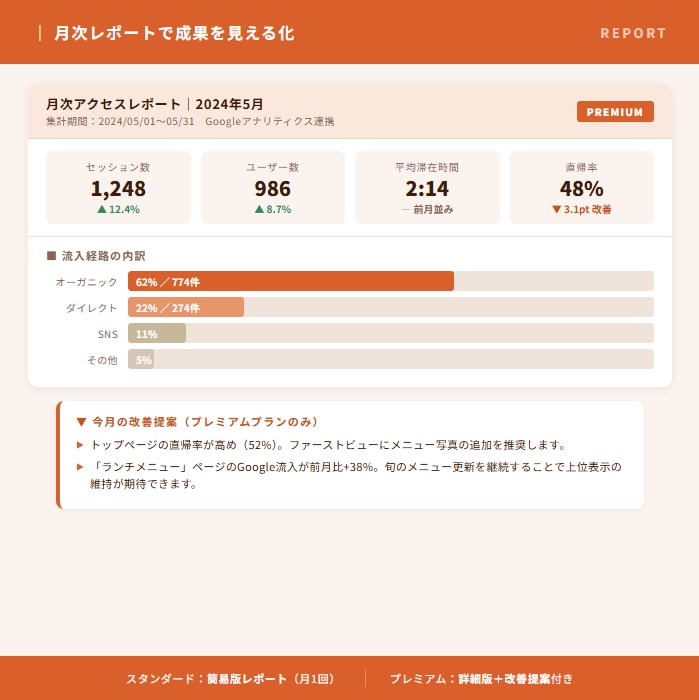Click the 前月並み indicator
The width and height of the screenshot is (699, 700).
point(427,209)
